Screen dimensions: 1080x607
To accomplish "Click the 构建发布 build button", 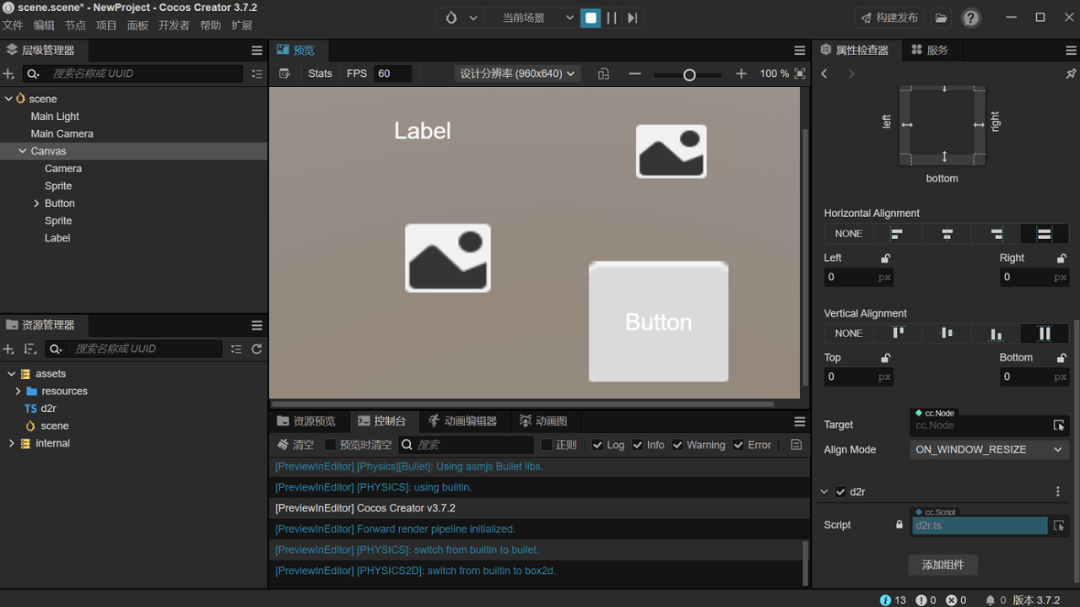I will pos(889,18).
